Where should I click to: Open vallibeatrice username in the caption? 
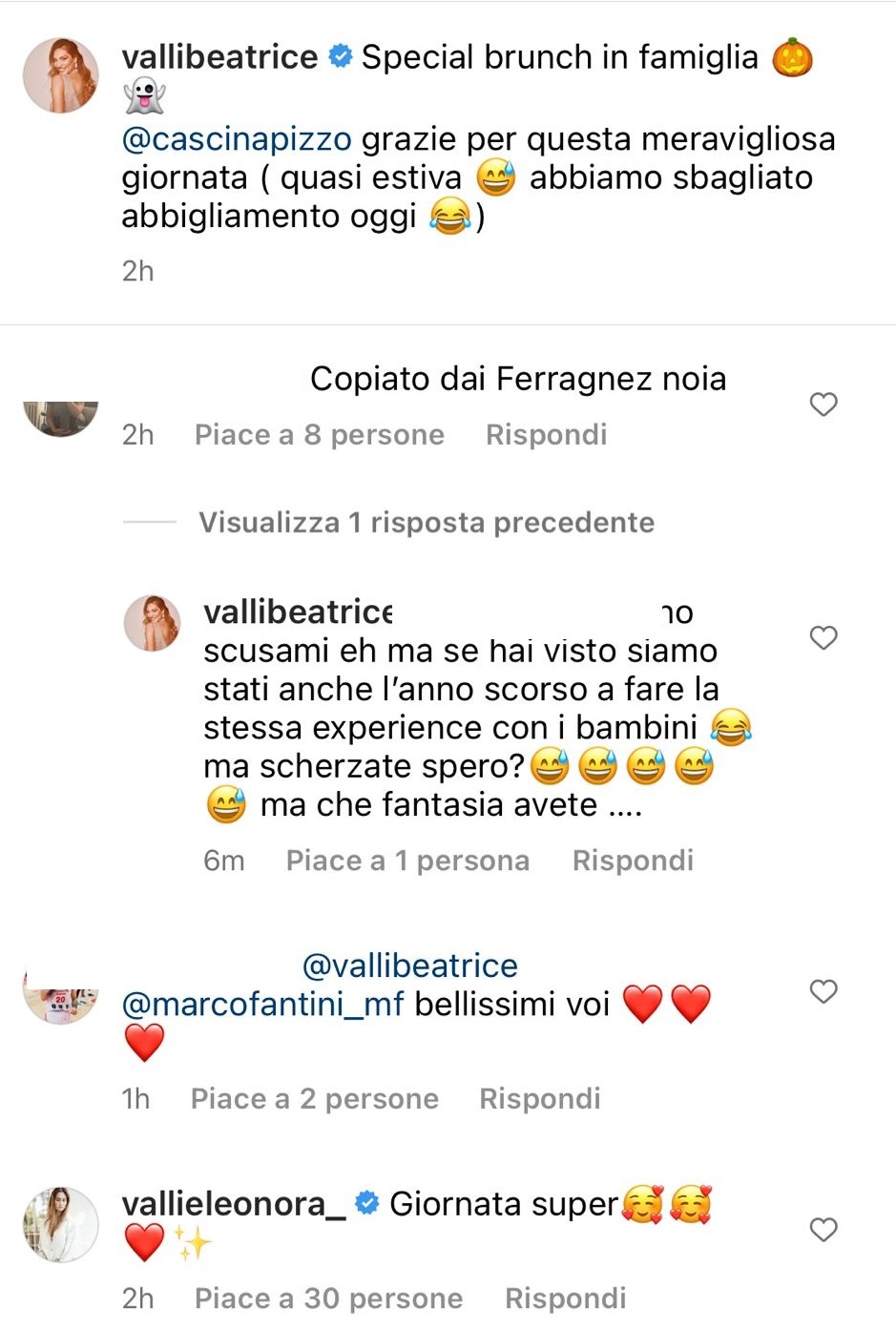(x=219, y=57)
